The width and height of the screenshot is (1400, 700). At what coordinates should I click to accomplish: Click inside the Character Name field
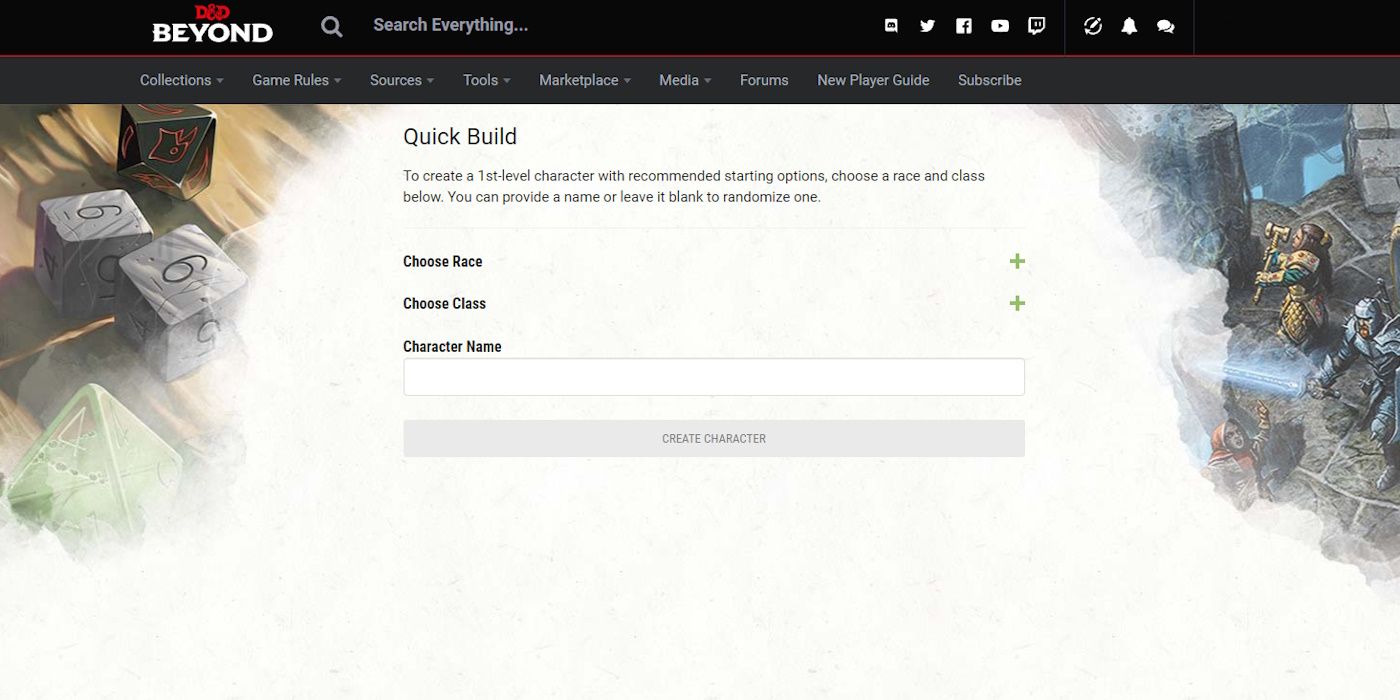pos(713,376)
